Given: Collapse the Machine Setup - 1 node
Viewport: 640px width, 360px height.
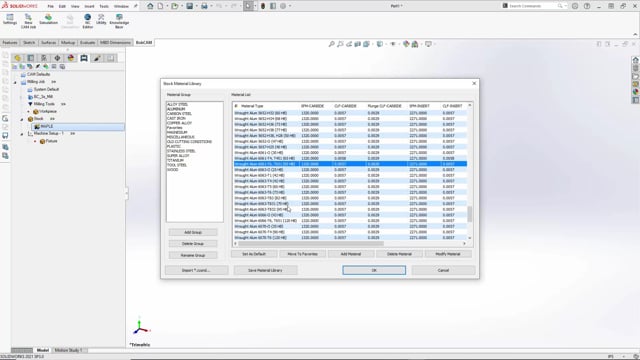Looking at the screenshot, I should tap(22, 134).
